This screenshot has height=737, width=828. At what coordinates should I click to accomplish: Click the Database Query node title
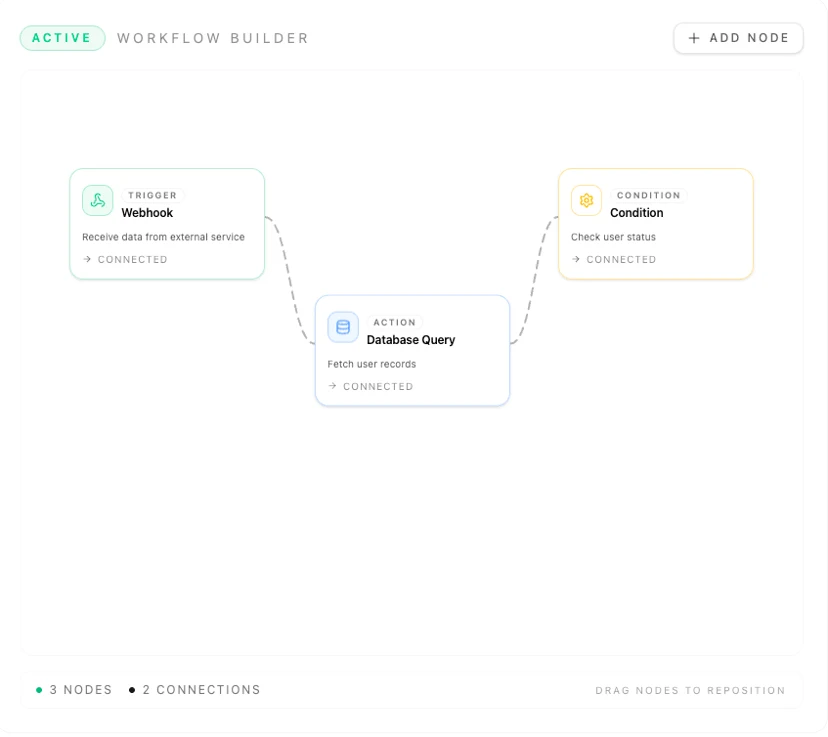pyautogui.click(x=411, y=340)
